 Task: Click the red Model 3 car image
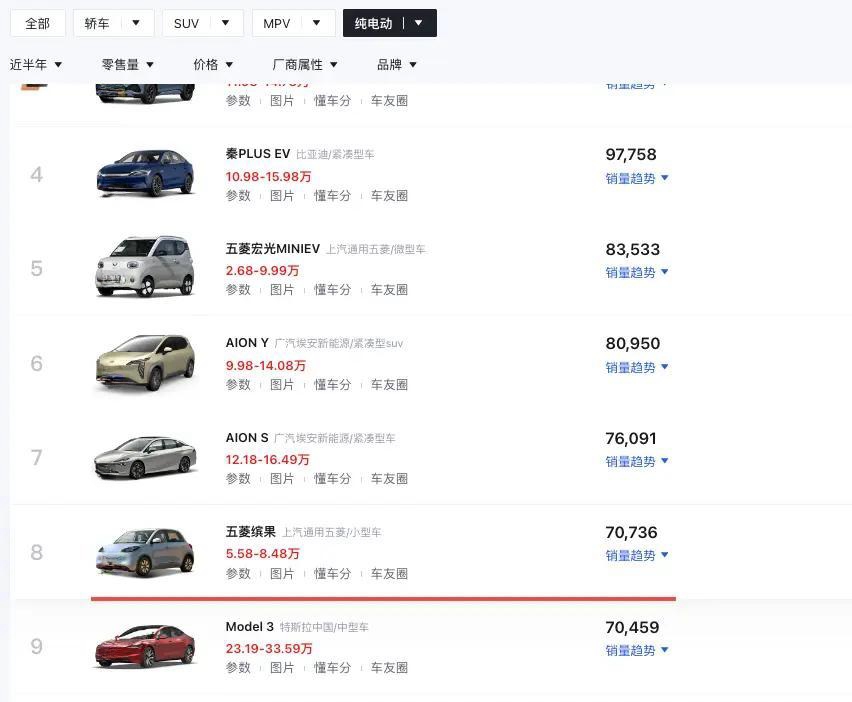(x=145, y=645)
